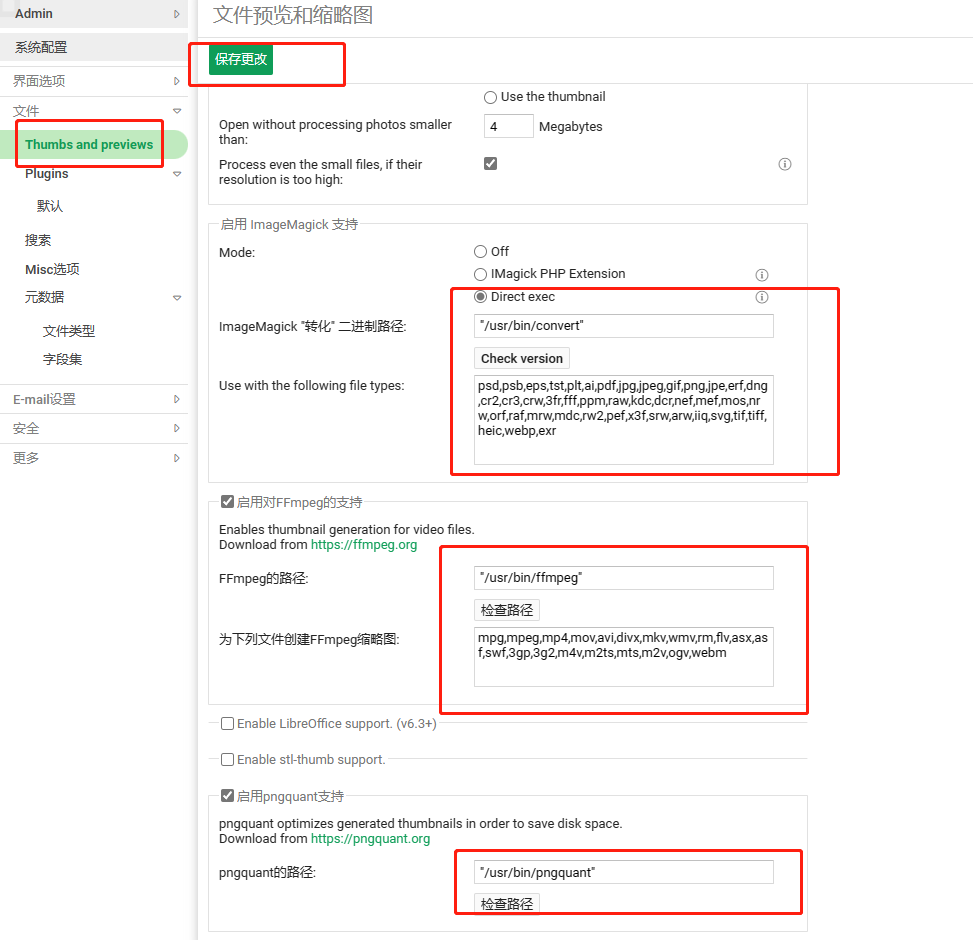Image resolution: width=973 pixels, height=940 pixels.
Task: Click 检查路径 button under pngquant path
Action: coord(507,903)
